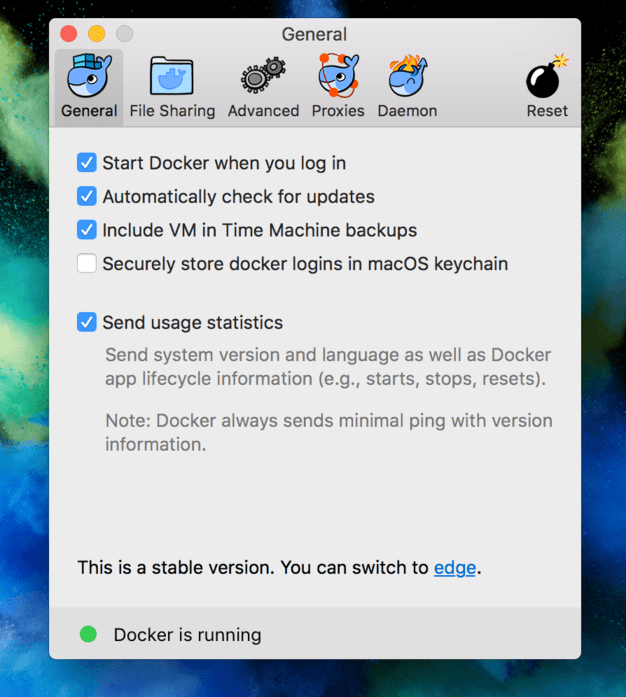Open Daemon flaming whale icon
The height and width of the screenshot is (697, 626).
click(x=407, y=76)
